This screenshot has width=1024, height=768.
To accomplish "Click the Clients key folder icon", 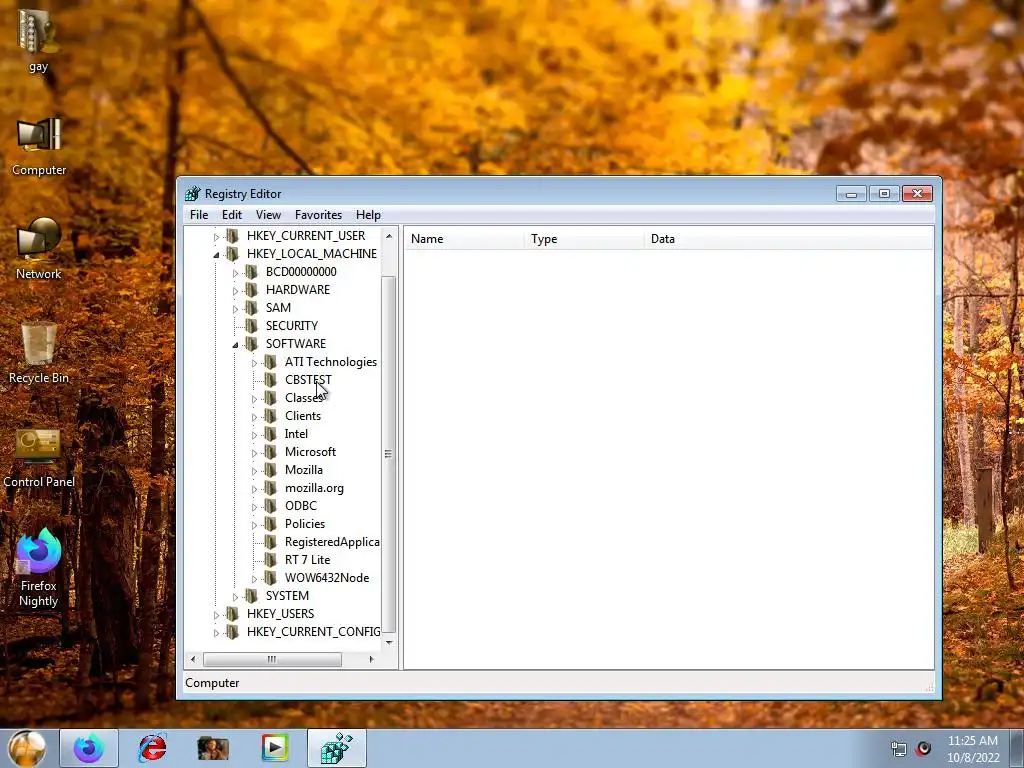I will (x=270, y=416).
